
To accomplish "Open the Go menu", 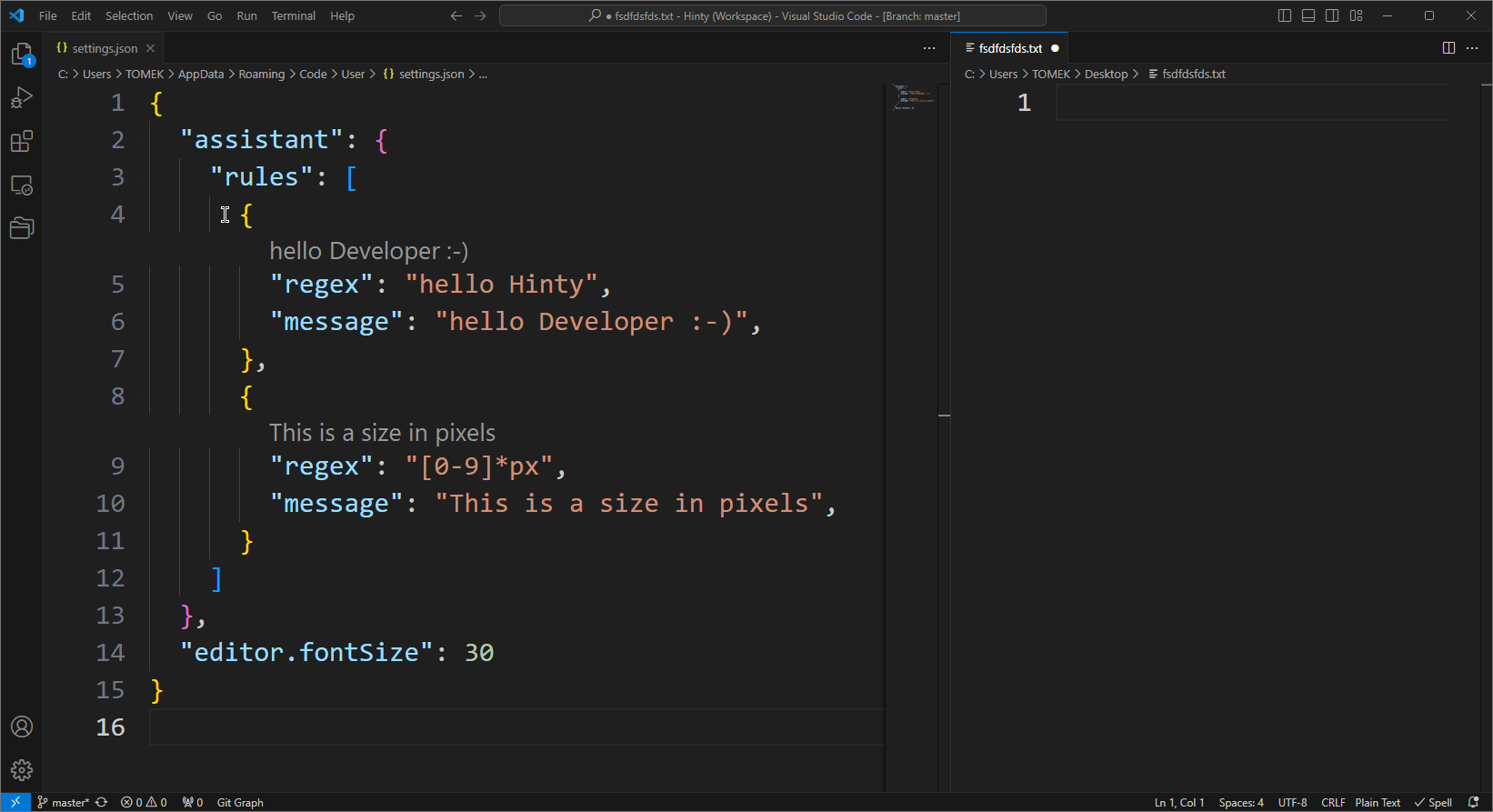I will click(x=215, y=15).
